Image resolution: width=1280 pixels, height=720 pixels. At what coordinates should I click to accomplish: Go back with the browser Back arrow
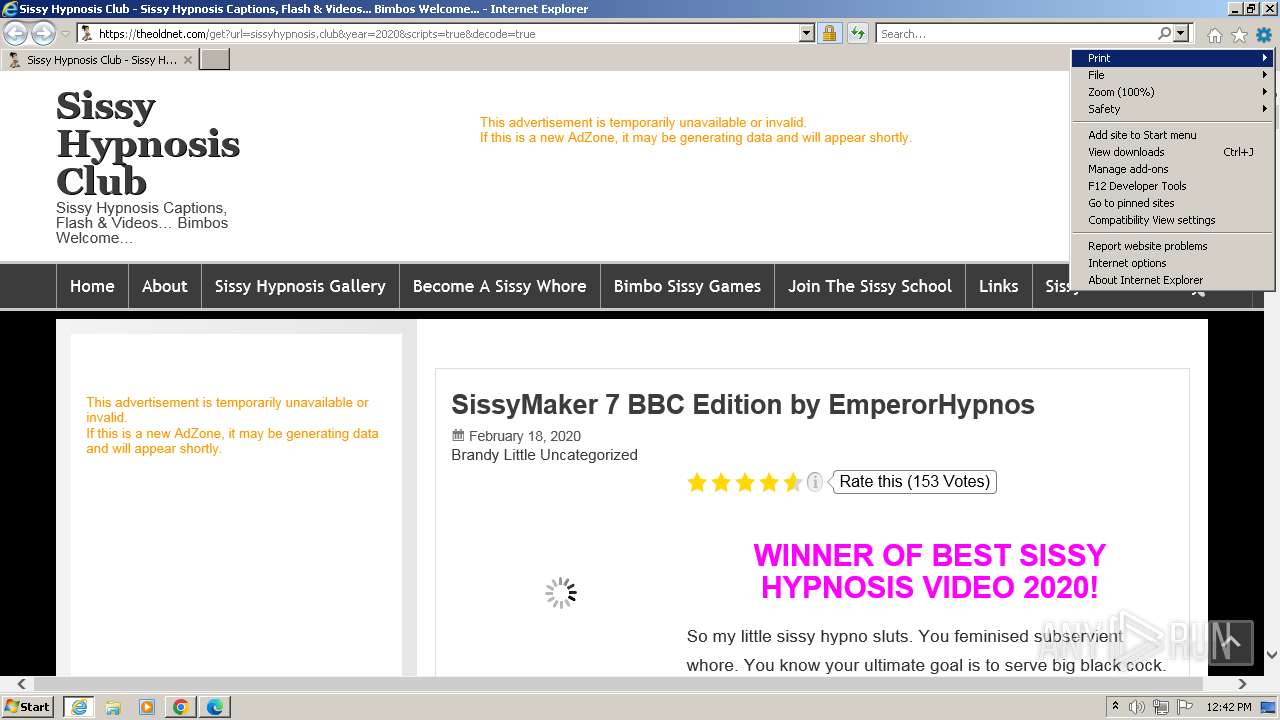pyautogui.click(x=16, y=33)
